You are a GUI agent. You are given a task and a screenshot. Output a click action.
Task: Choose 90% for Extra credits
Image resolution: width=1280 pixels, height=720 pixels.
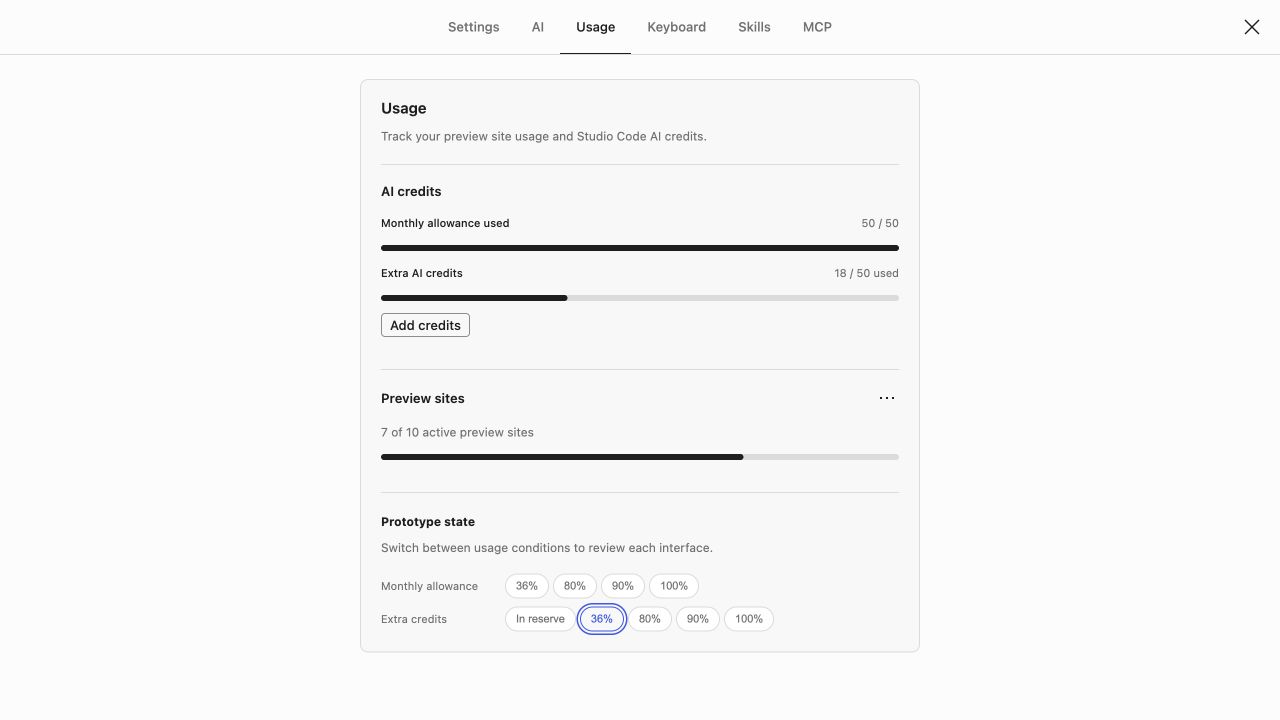(698, 619)
